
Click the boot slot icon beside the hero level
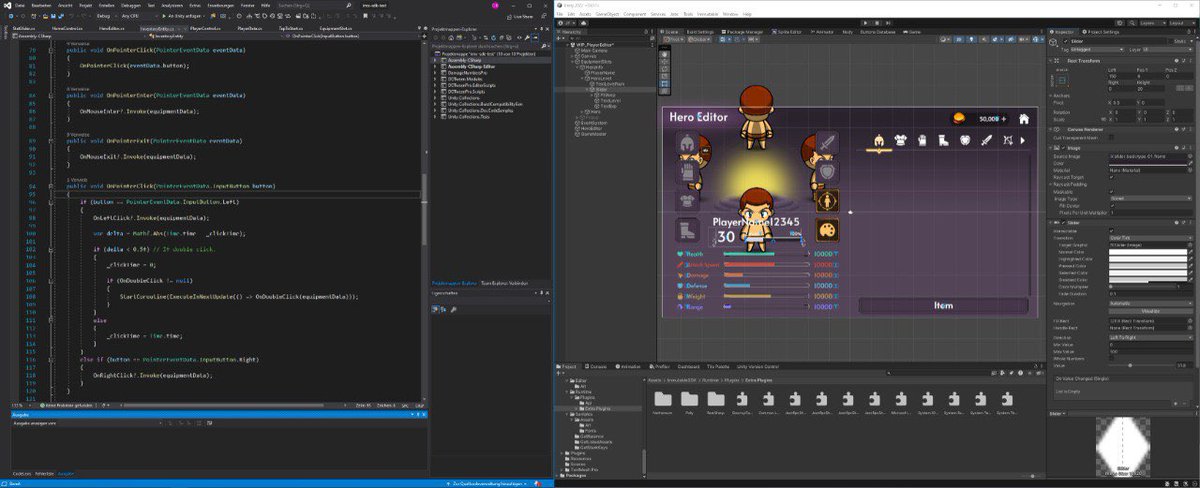pos(687,230)
